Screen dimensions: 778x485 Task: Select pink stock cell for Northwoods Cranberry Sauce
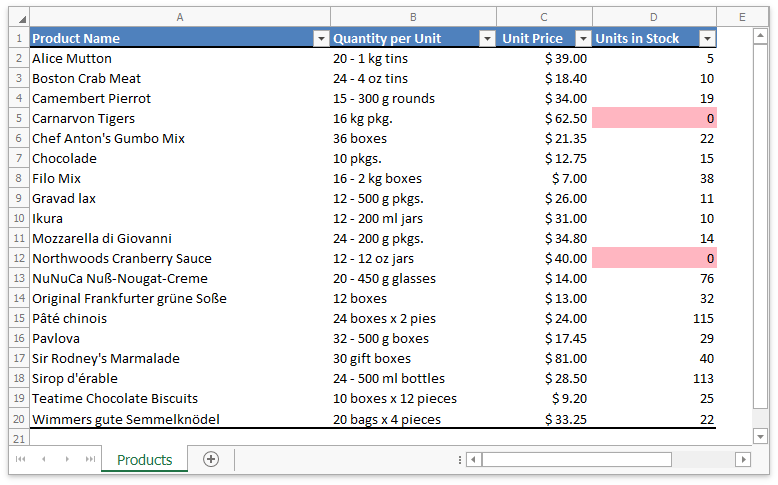pyautogui.click(x=654, y=258)
